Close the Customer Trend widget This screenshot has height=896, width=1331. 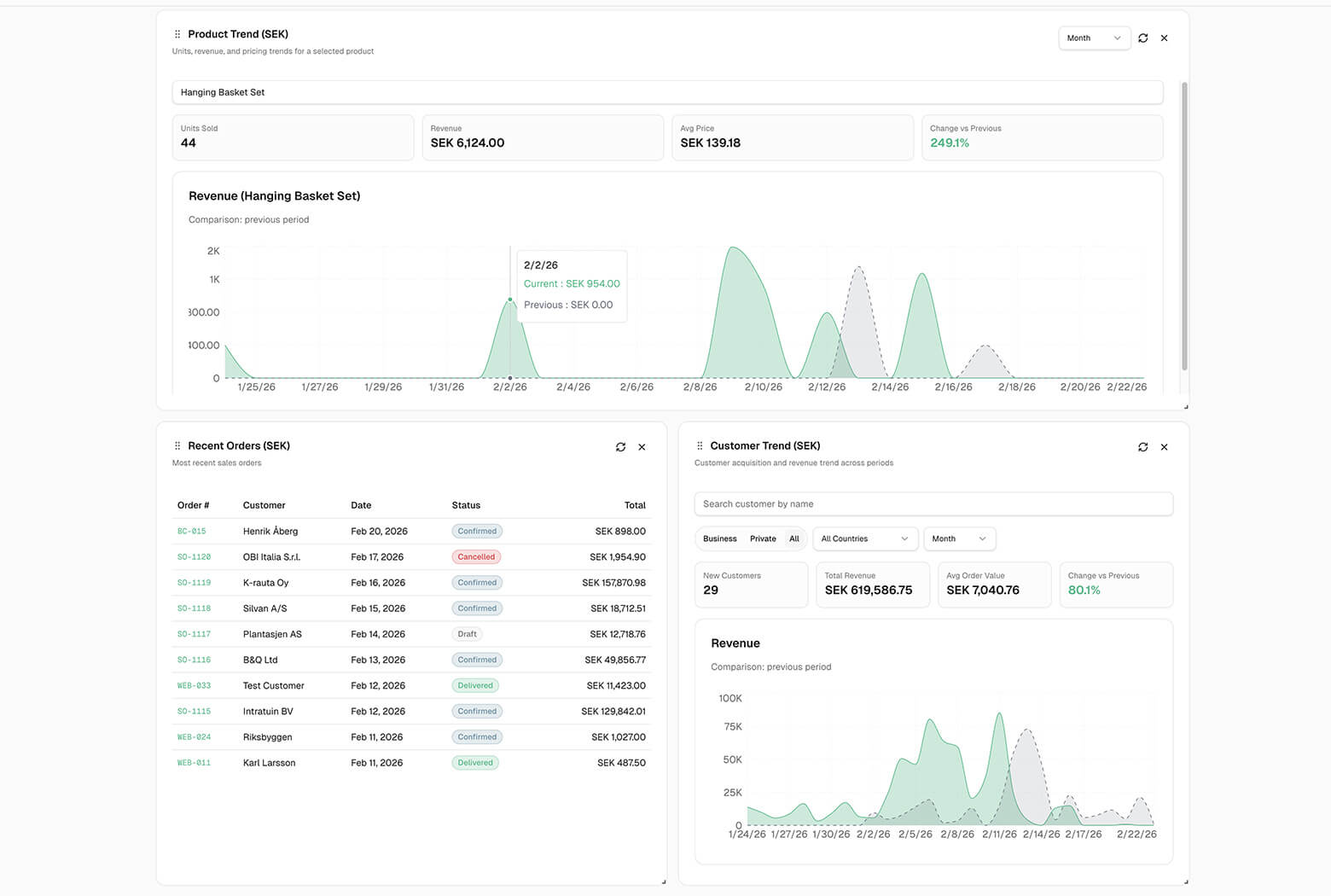pos(1164,447)
